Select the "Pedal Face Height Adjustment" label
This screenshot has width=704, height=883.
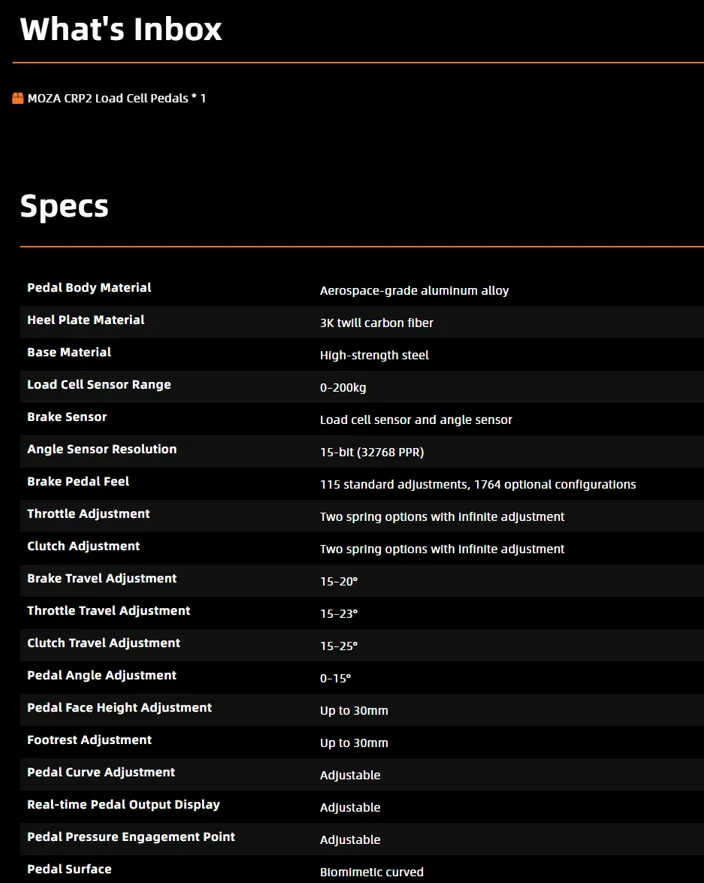[x=119, y=708]
